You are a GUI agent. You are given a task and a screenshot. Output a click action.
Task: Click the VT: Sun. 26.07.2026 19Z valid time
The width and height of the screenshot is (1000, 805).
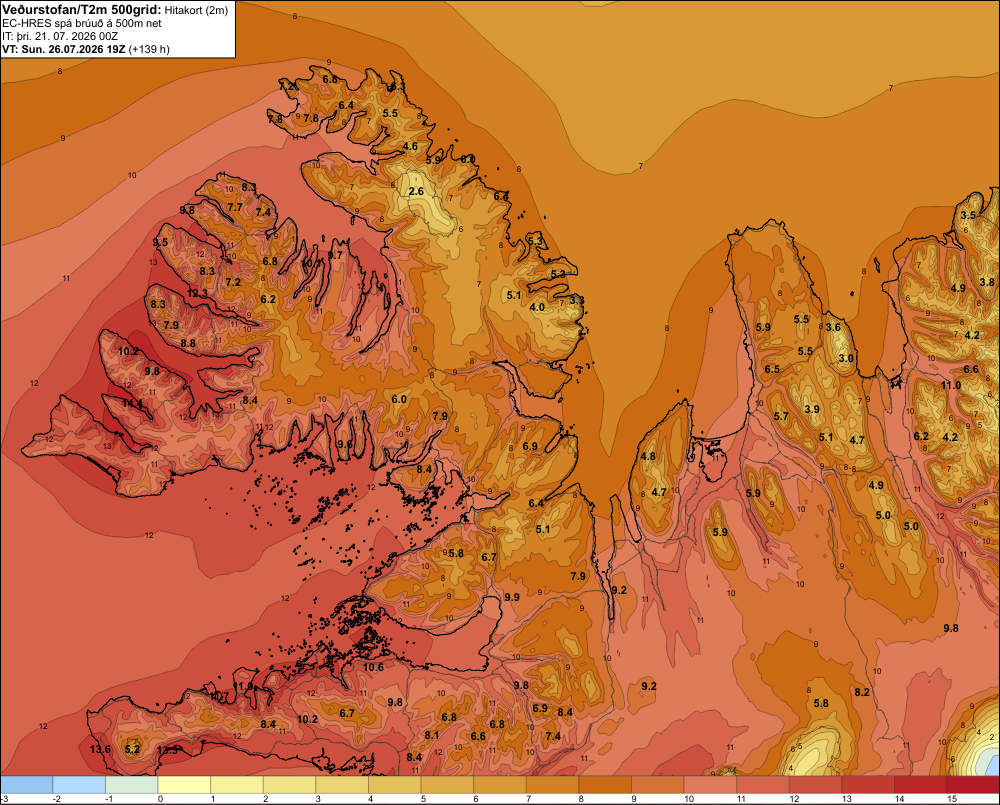click(64, 49)
